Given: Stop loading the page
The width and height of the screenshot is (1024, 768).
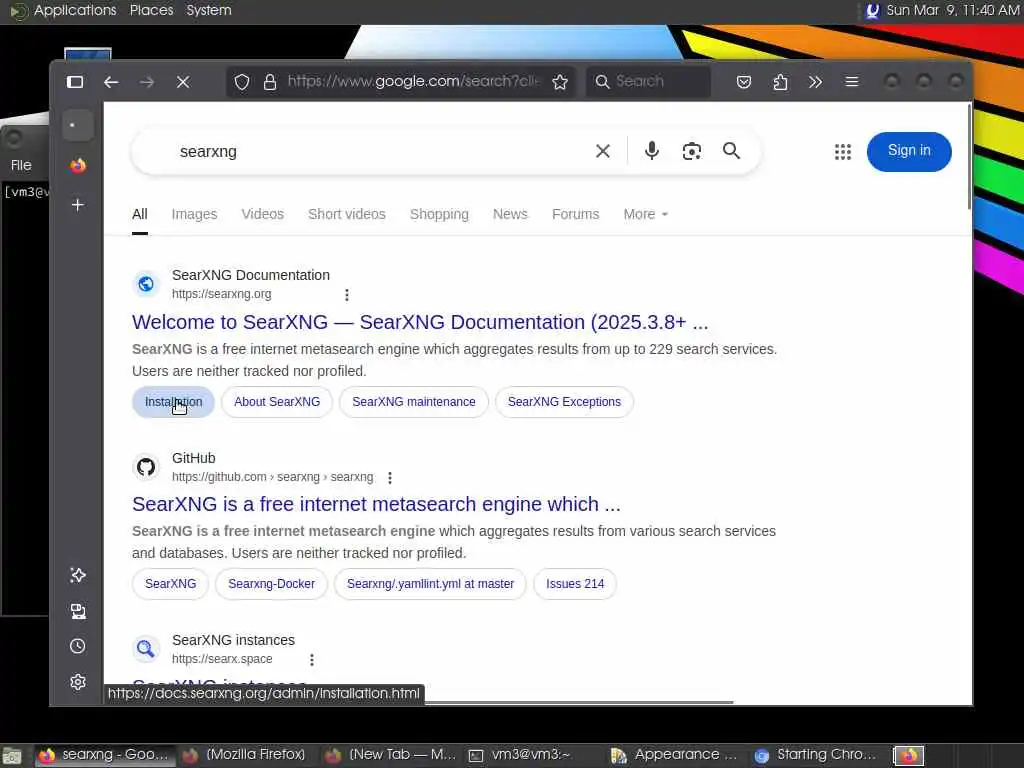Looking at the screenshot, I should tap(183, 82).
